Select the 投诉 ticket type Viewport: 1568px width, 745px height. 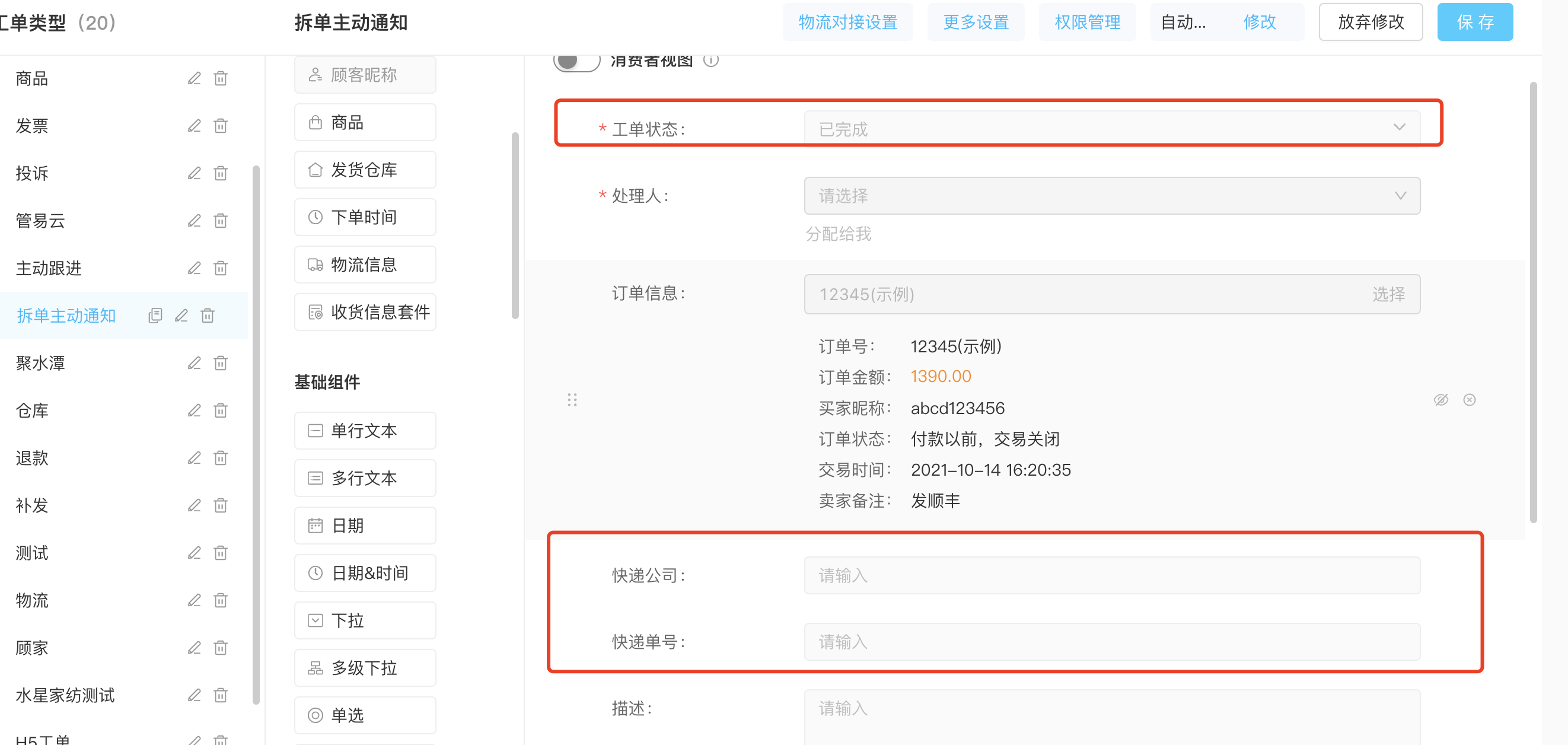click(31, 173)
